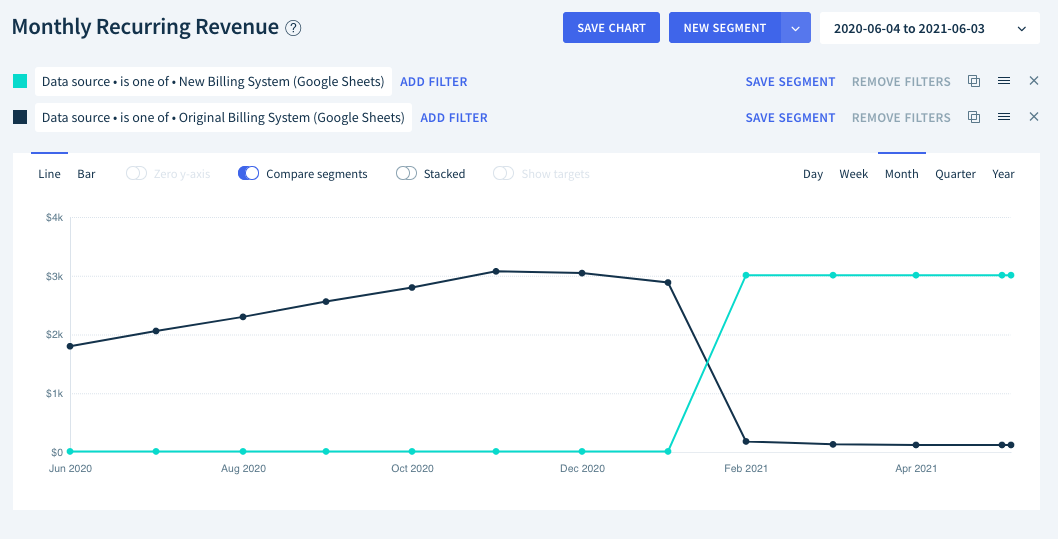Turn off Compare segments toggle
The width and height of the screenshot is (1058, 539).
click(248, 173)
